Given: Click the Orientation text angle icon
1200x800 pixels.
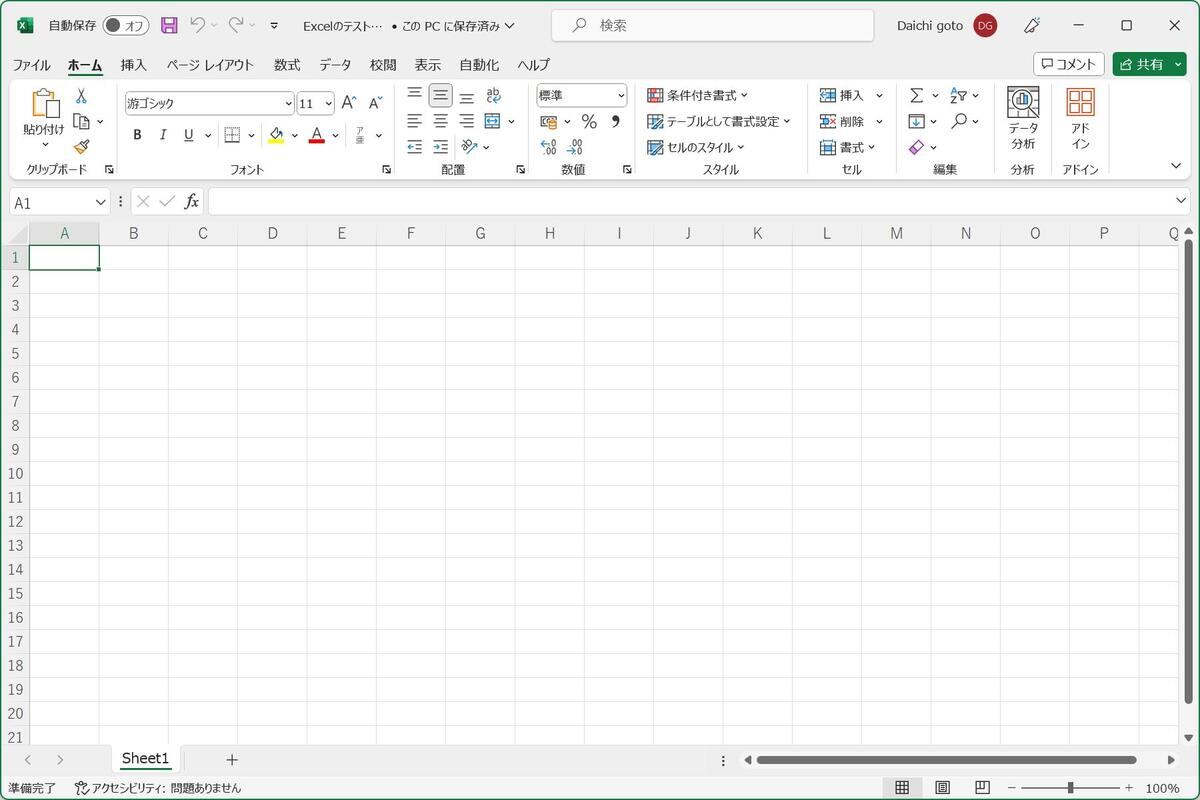Looking at the screenshot, I should [469, 147].
